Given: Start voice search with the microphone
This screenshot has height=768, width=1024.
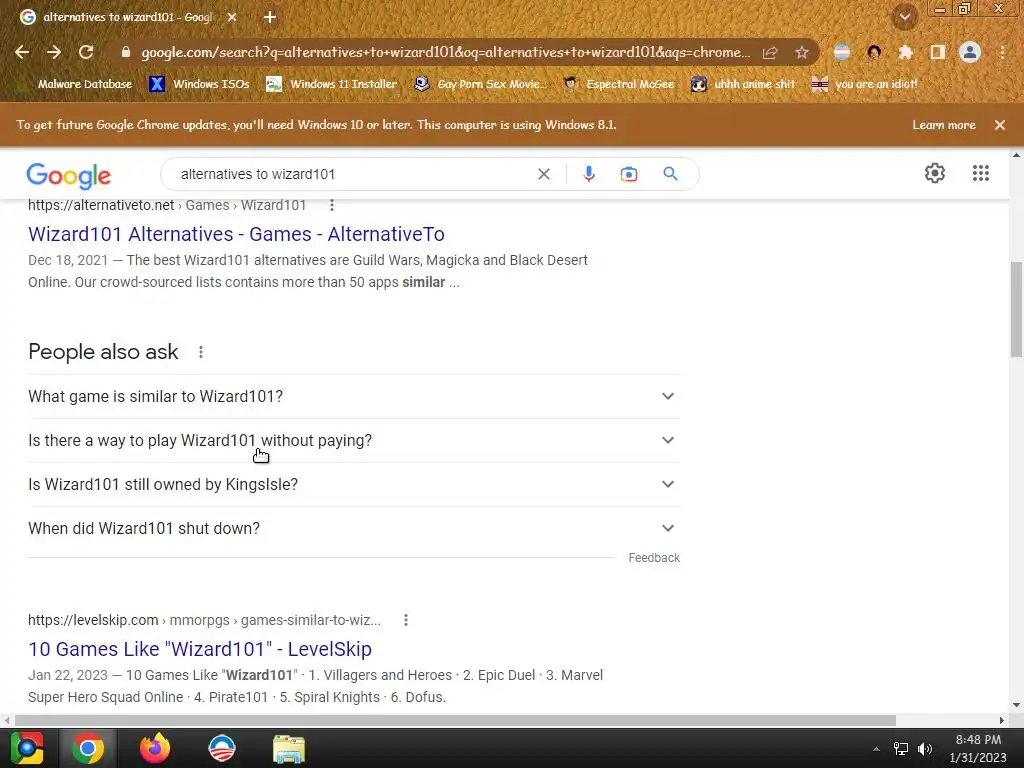Looking at the screenshot, I should coord(588,174).
